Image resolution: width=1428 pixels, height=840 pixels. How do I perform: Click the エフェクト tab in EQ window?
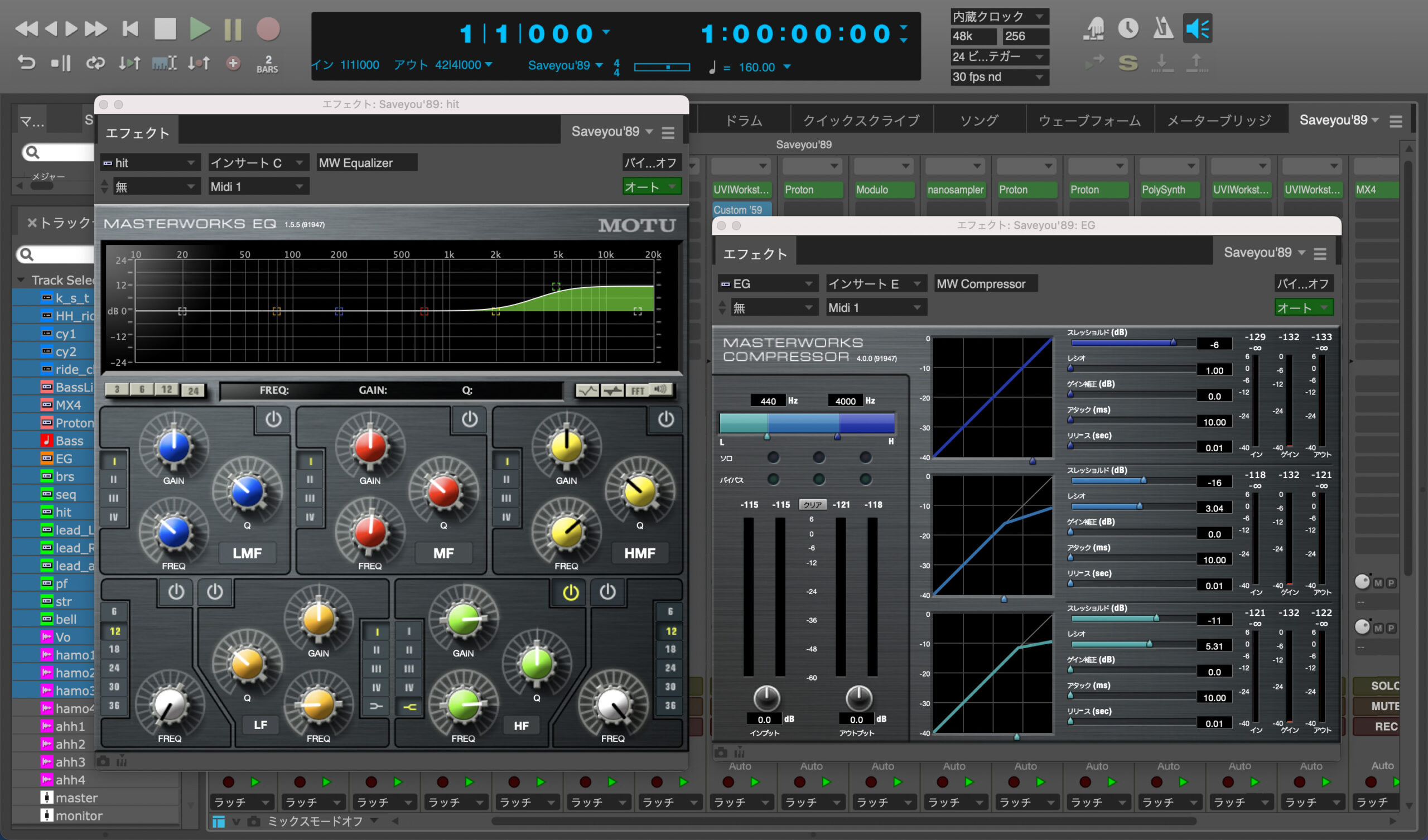point(137,133)
